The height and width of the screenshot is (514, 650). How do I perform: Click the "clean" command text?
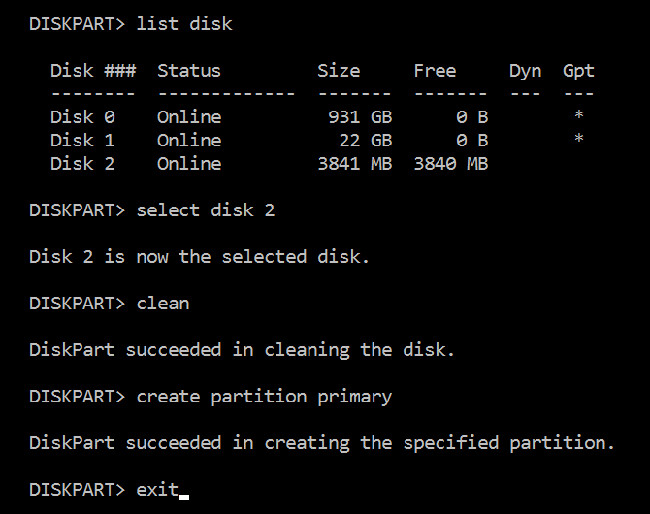tap(163, 303)
